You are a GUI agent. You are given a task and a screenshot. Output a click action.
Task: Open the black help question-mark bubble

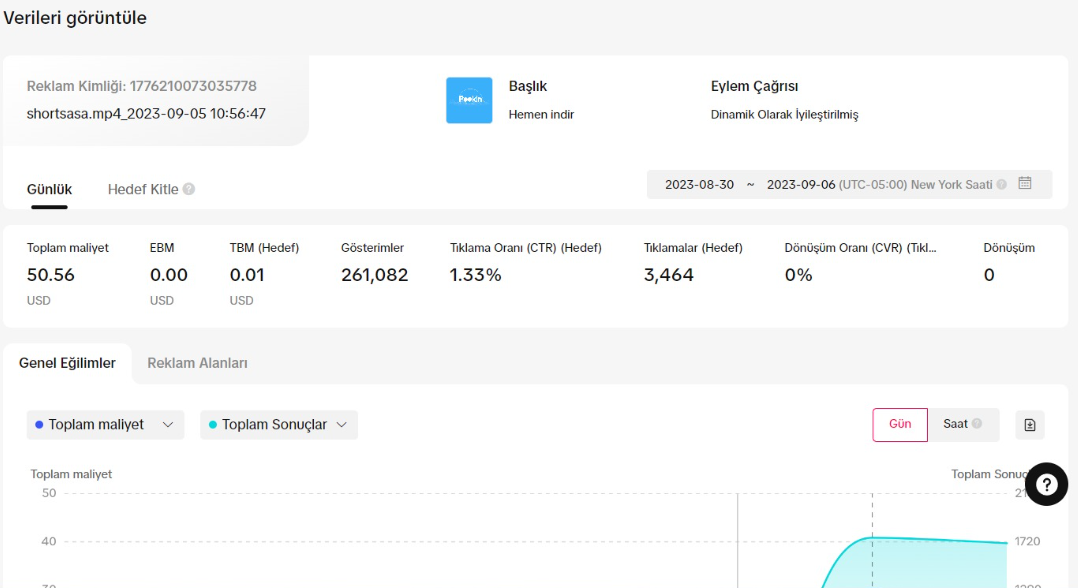click(x=1046, y=484)
